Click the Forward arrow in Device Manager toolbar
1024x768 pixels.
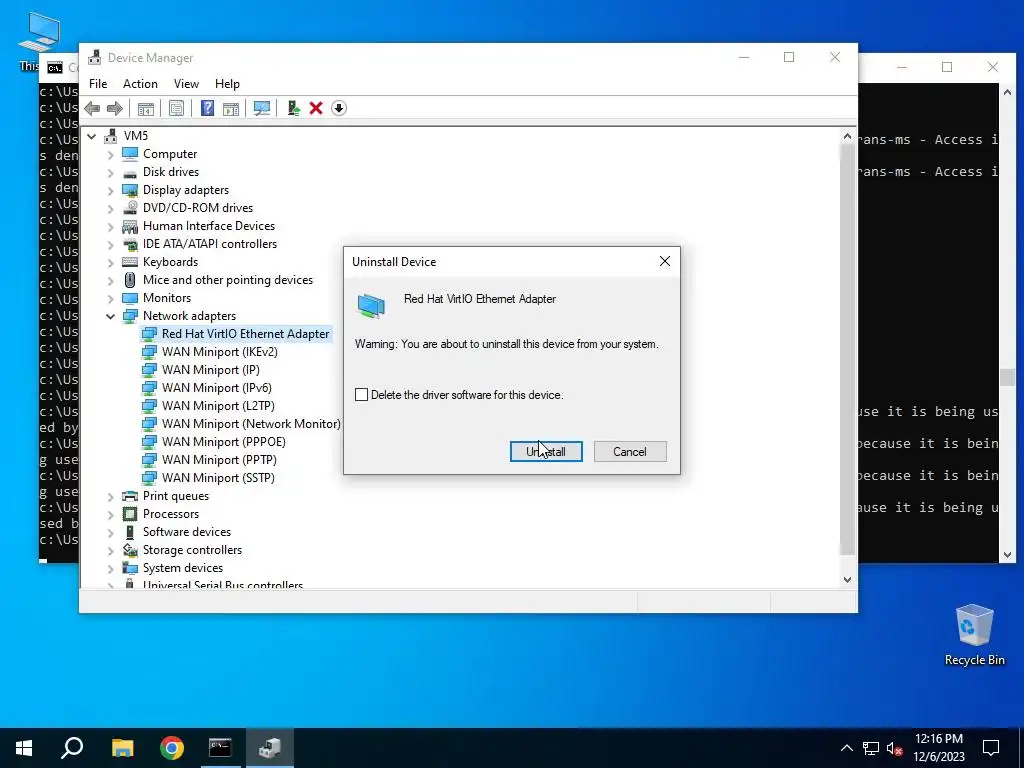click(x=114, y=108)
